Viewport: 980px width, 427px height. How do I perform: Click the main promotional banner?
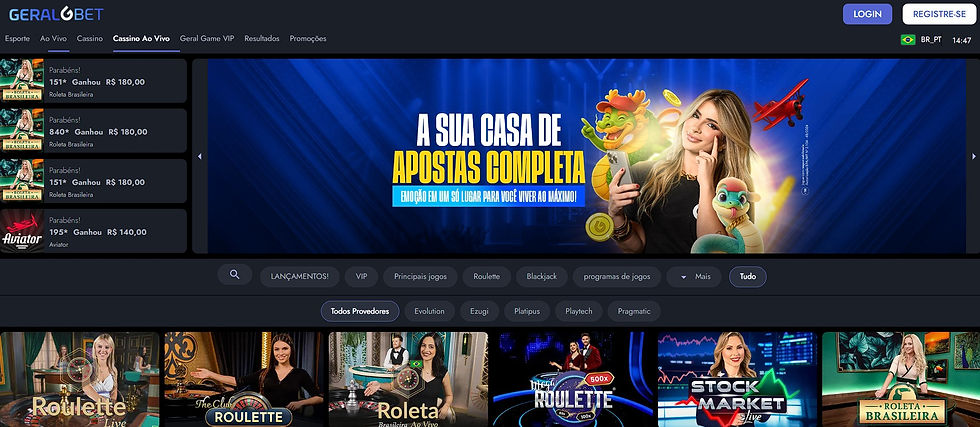pos(586,156)
